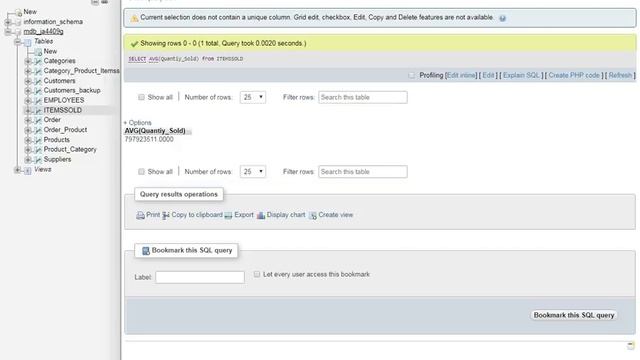Click the Display chart link
Image resolution: width=640 pixels, height=360 pixels.
pos(286,215)
